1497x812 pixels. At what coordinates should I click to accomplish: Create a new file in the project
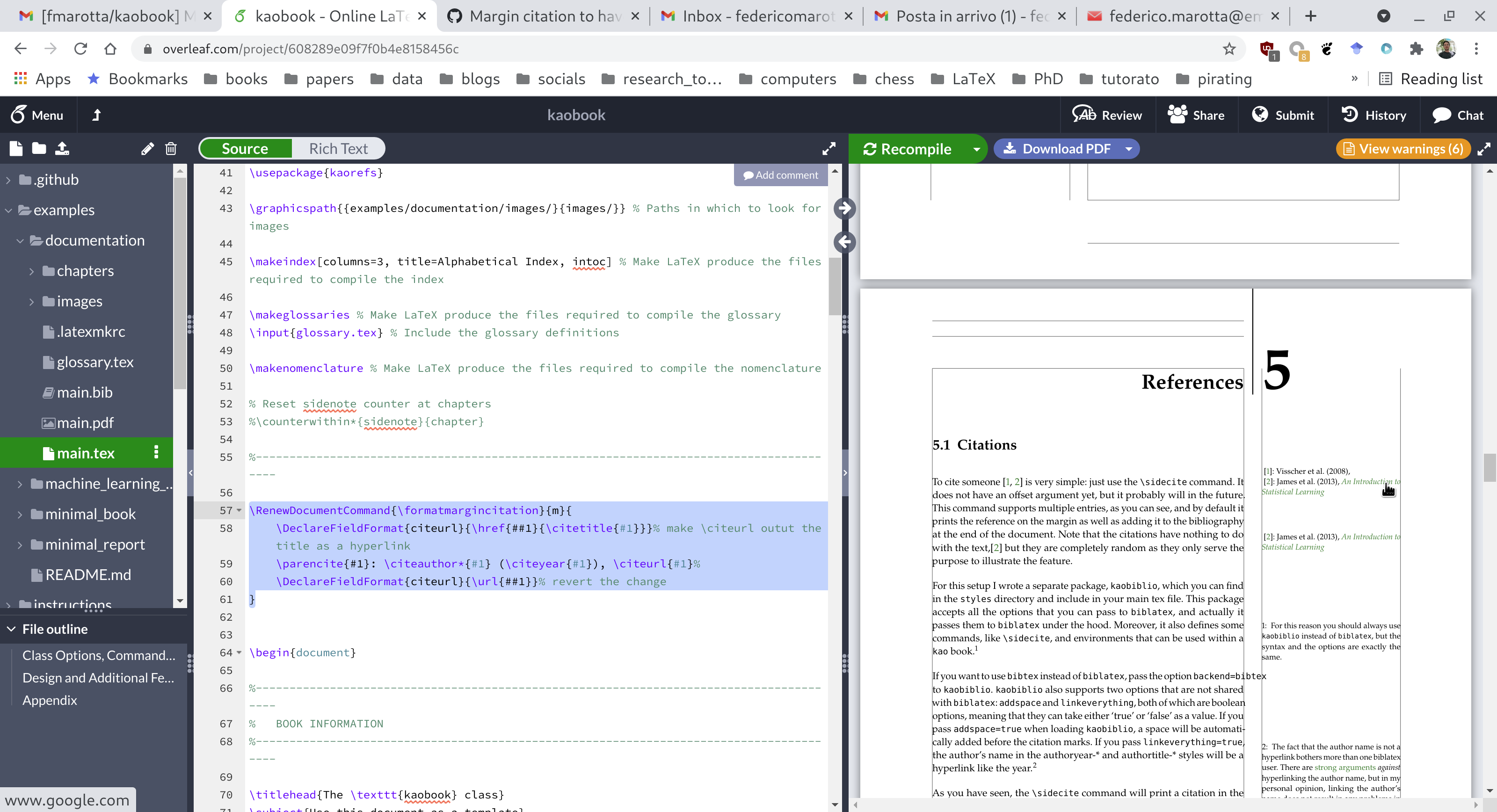(16, 149)
